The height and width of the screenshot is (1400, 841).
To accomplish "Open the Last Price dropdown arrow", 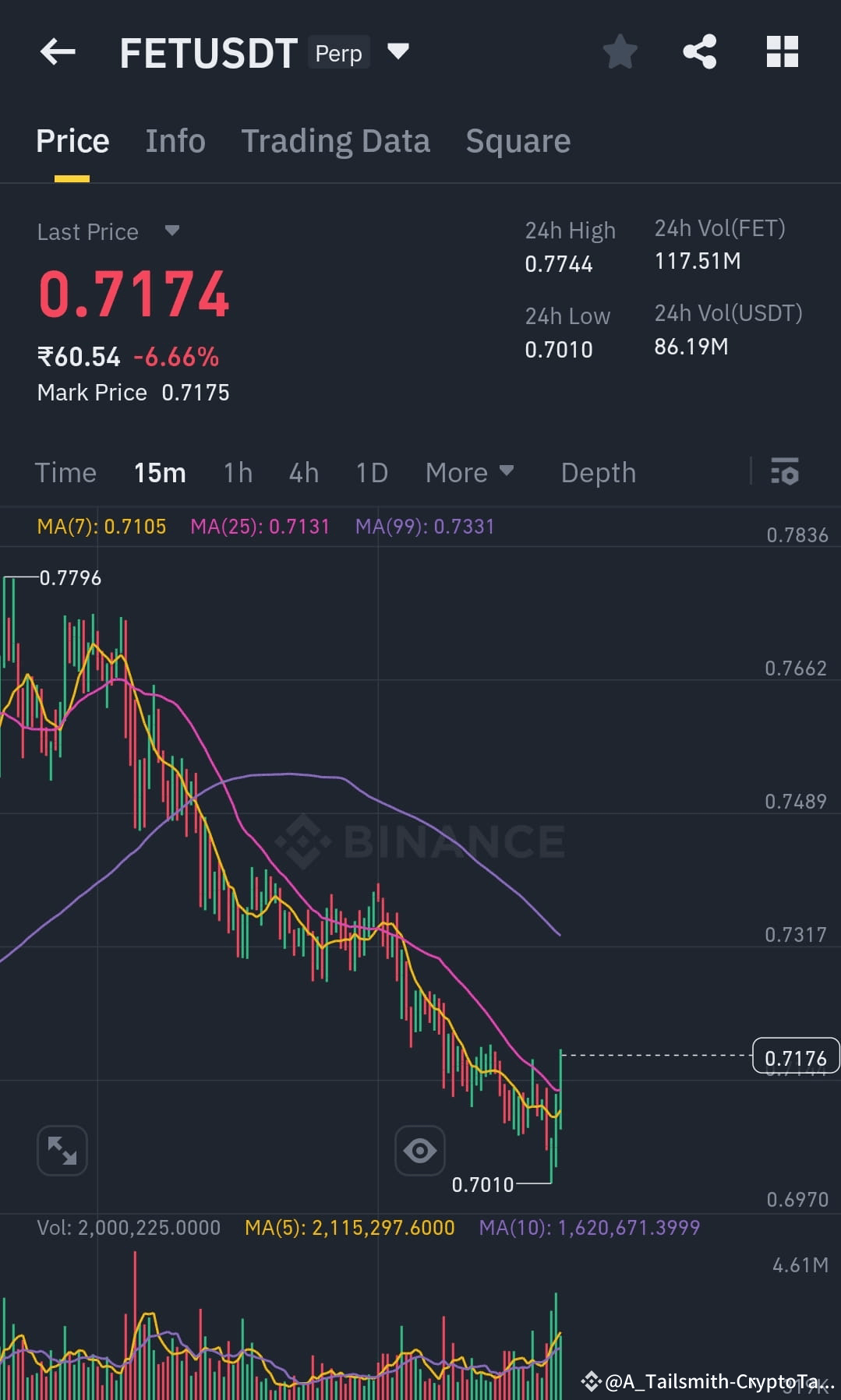I will tap(172, 231).
